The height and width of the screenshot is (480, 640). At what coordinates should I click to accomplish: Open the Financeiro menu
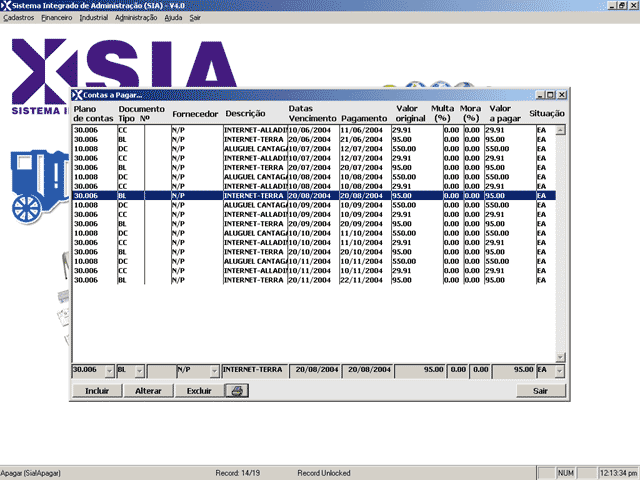click(56, 18)
